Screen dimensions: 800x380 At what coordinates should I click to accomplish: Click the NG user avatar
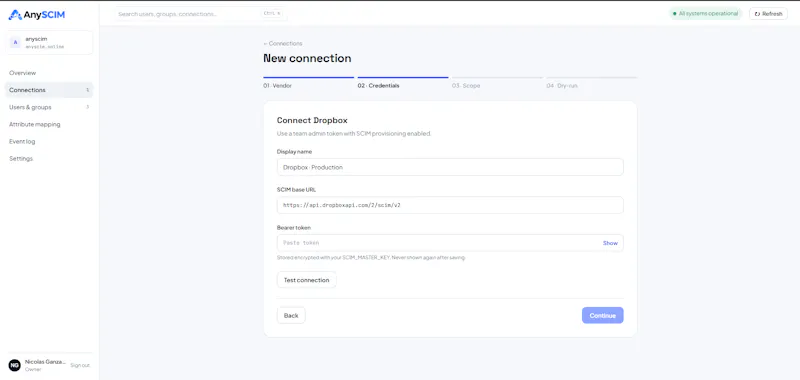[x=14, y=365]
